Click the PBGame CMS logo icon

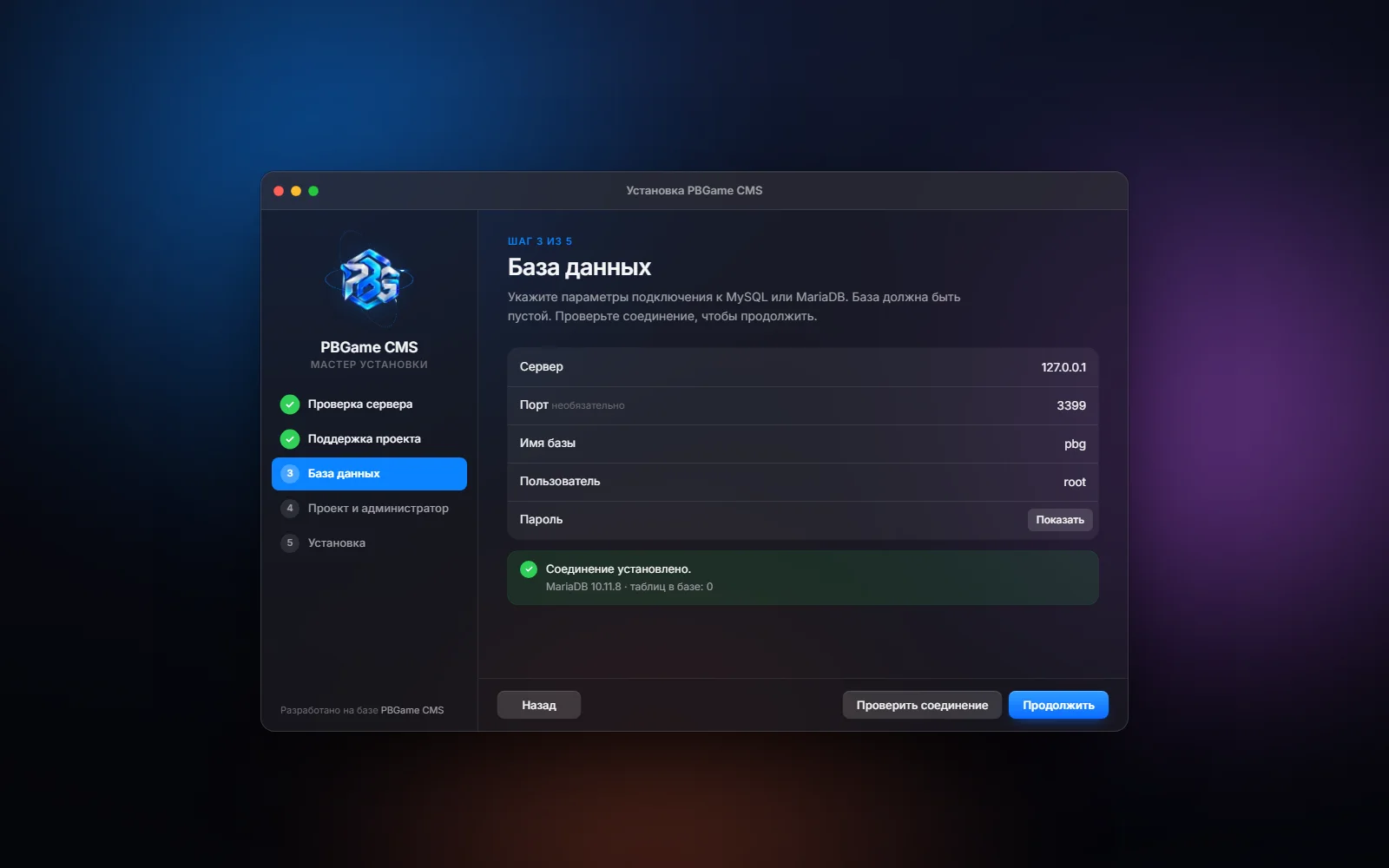tap(369, 279)
